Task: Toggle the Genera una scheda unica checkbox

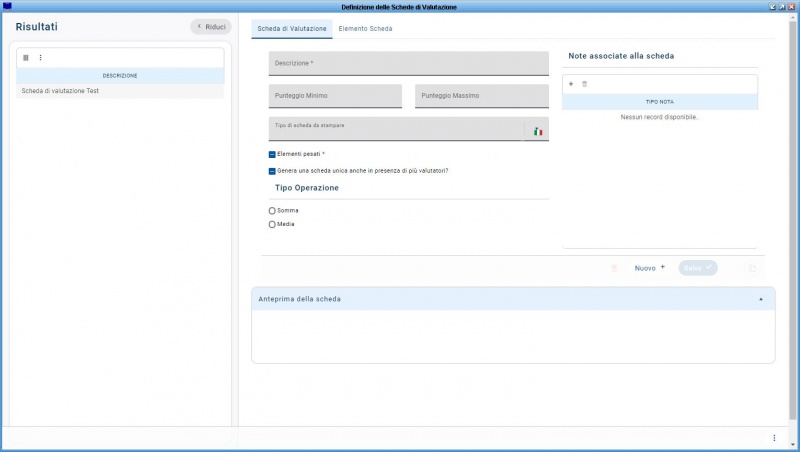Action: point(272,171)
